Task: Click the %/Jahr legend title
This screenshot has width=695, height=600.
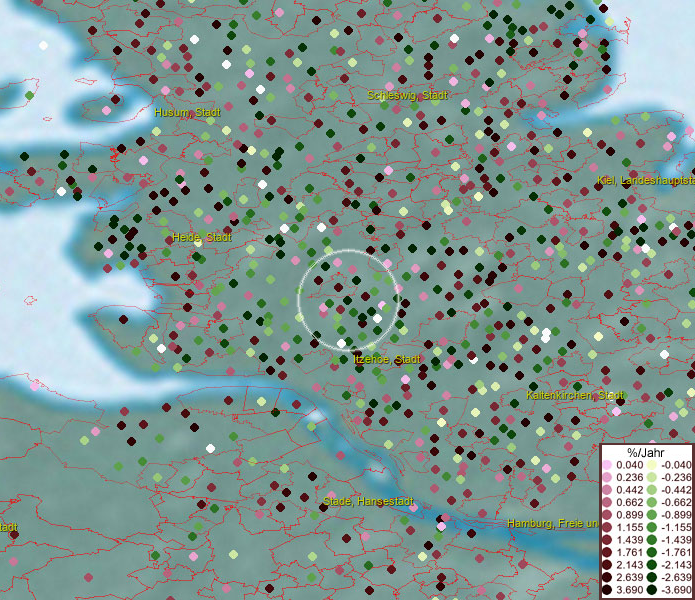Action: pos(646,453)
